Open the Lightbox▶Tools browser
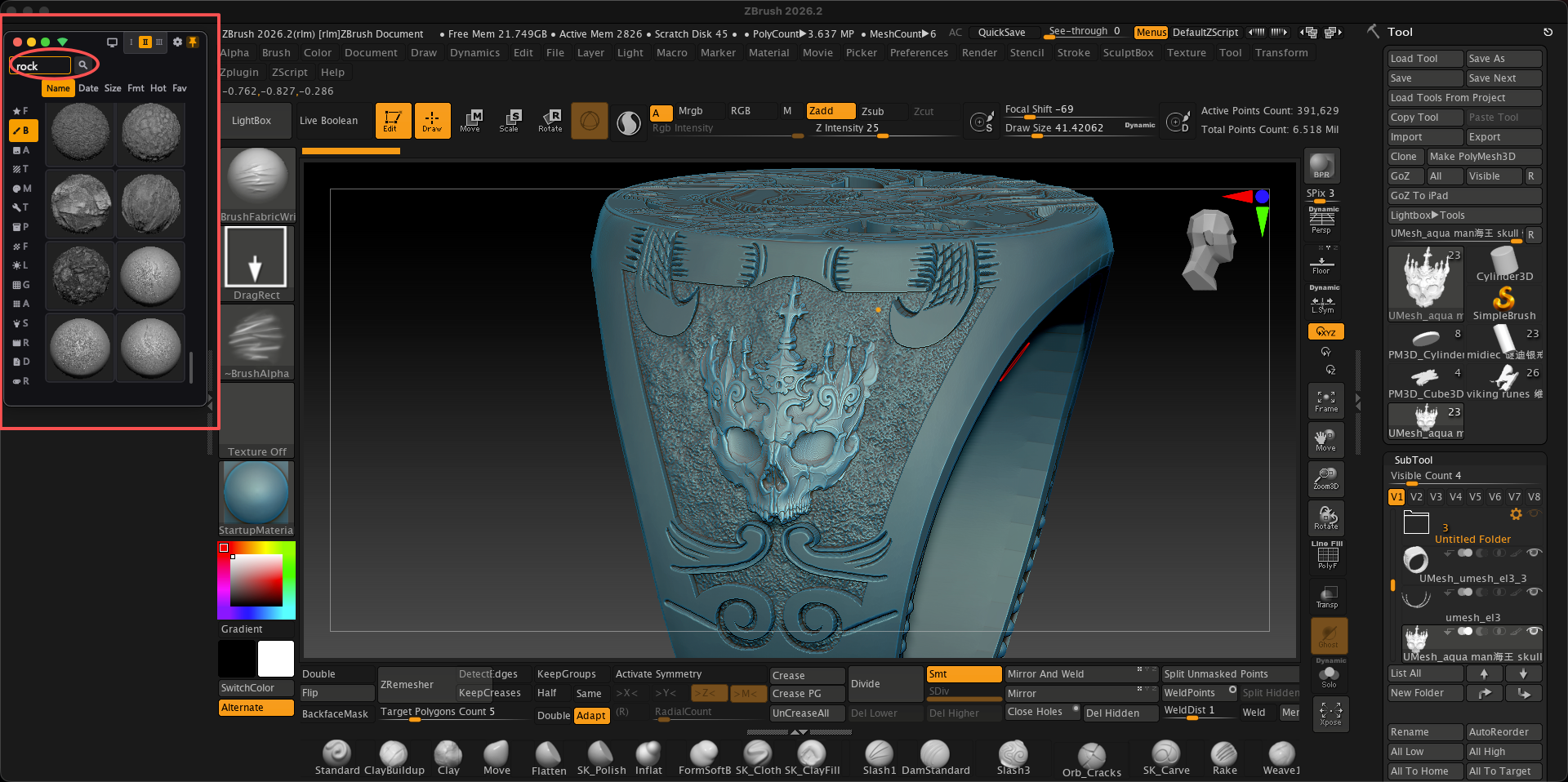The width and height of the screenshot is (1568, 782). point(1463,215)
